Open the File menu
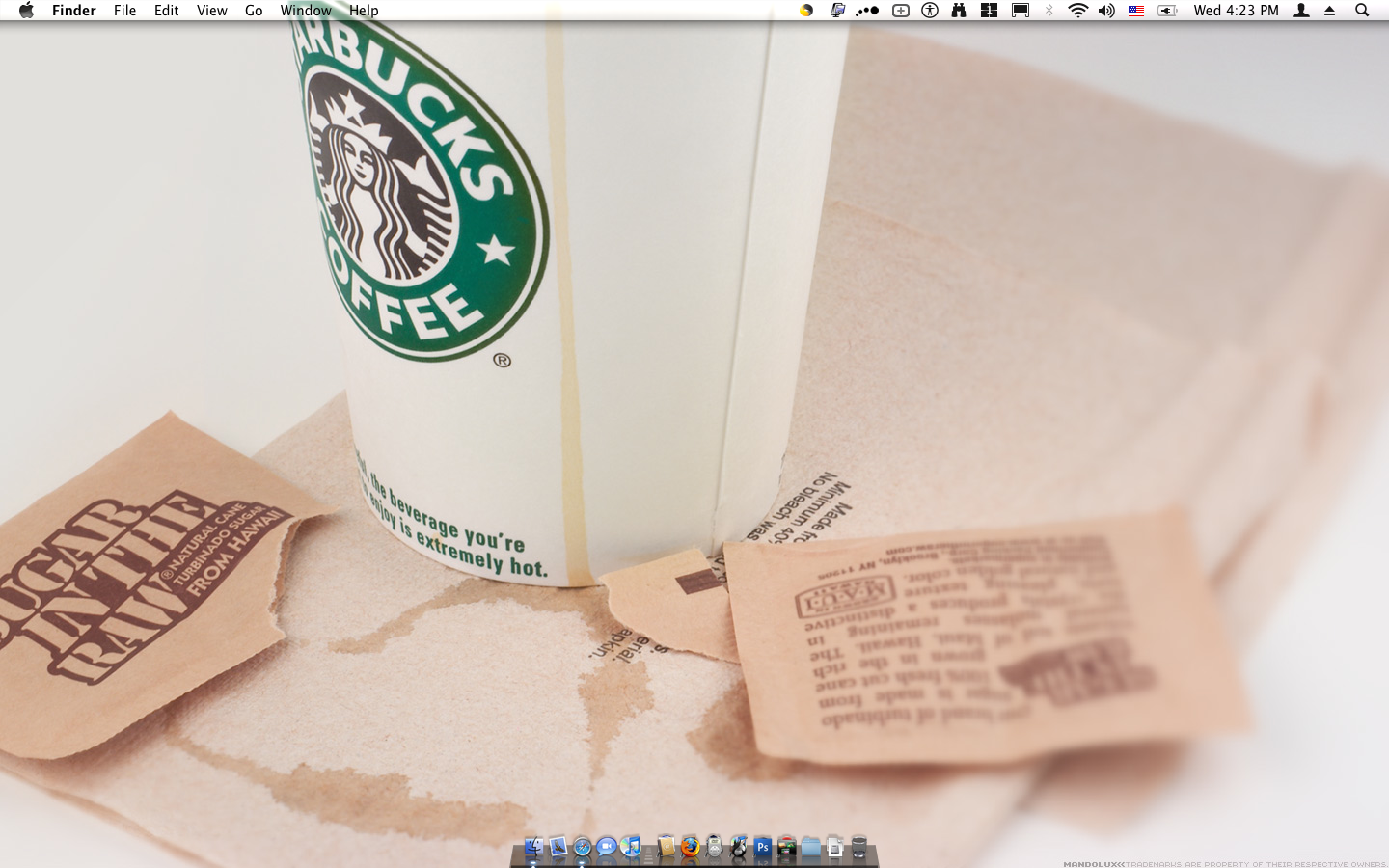The height and width of the screenshot is (868, 1389). [124, 11]
